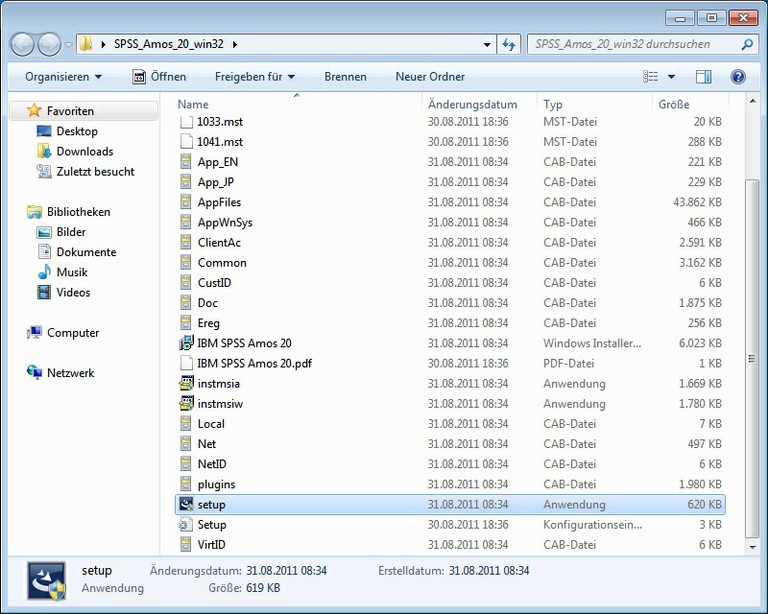Open the Organisieren menu
The image size is (768, 614).
point(64,77)
